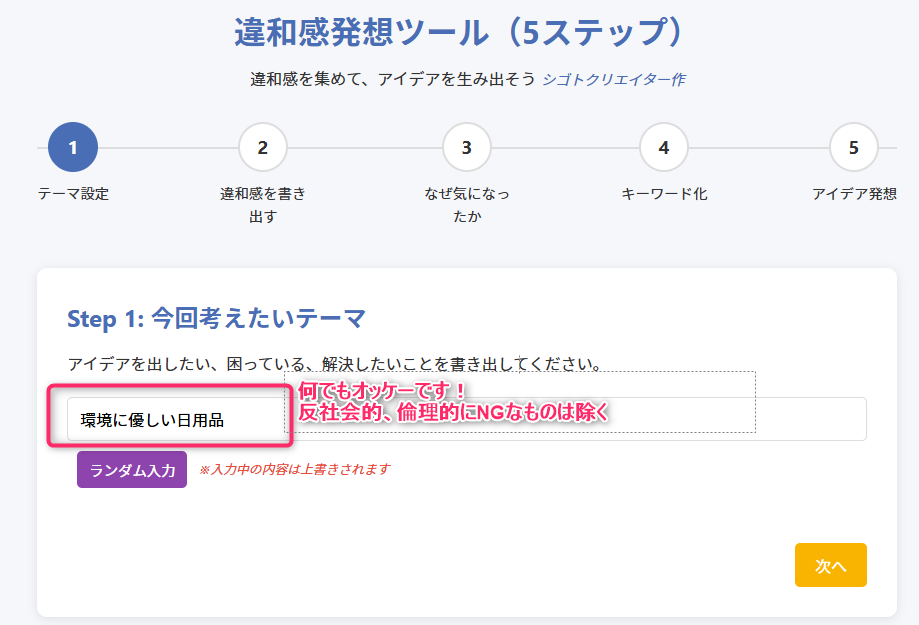Click the red overwrite warning note
This screenshot has height=625, width=919.
coord(294,469)
